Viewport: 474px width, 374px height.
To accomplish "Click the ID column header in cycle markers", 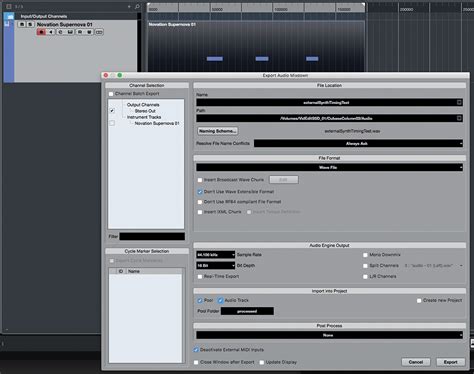I will (121, 271).
